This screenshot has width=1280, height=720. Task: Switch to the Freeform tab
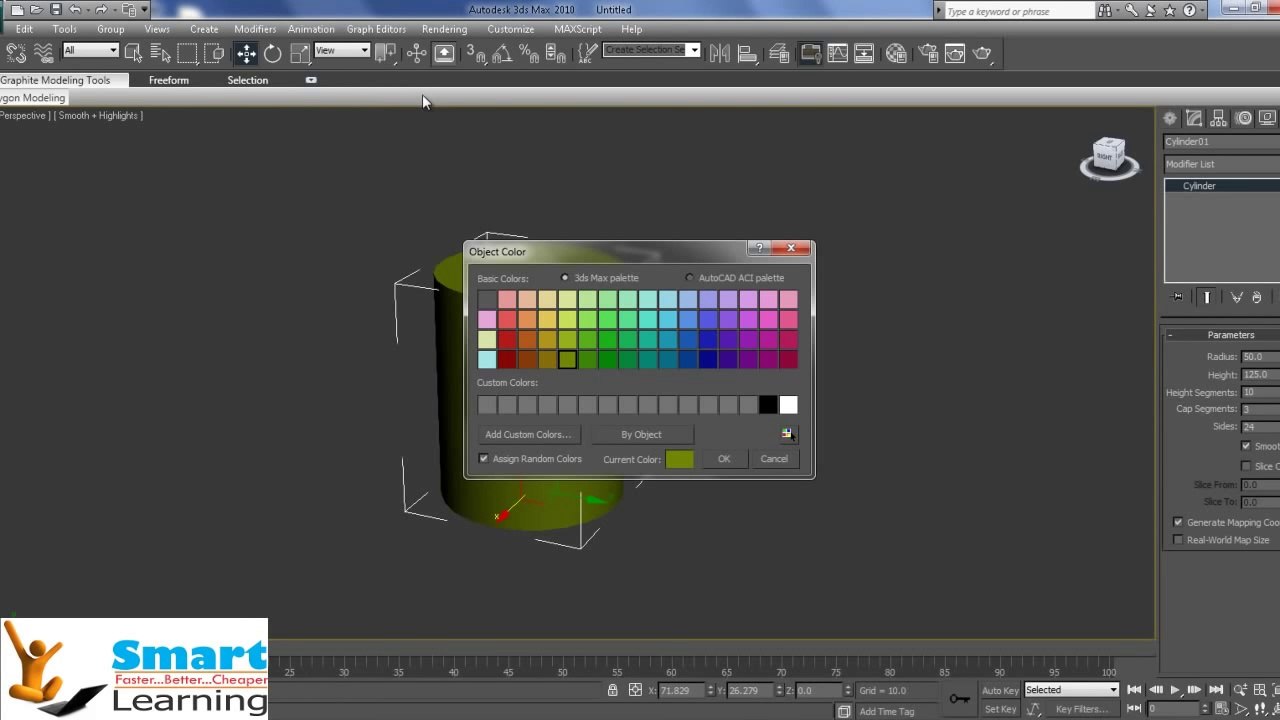(x=169, y=80)
